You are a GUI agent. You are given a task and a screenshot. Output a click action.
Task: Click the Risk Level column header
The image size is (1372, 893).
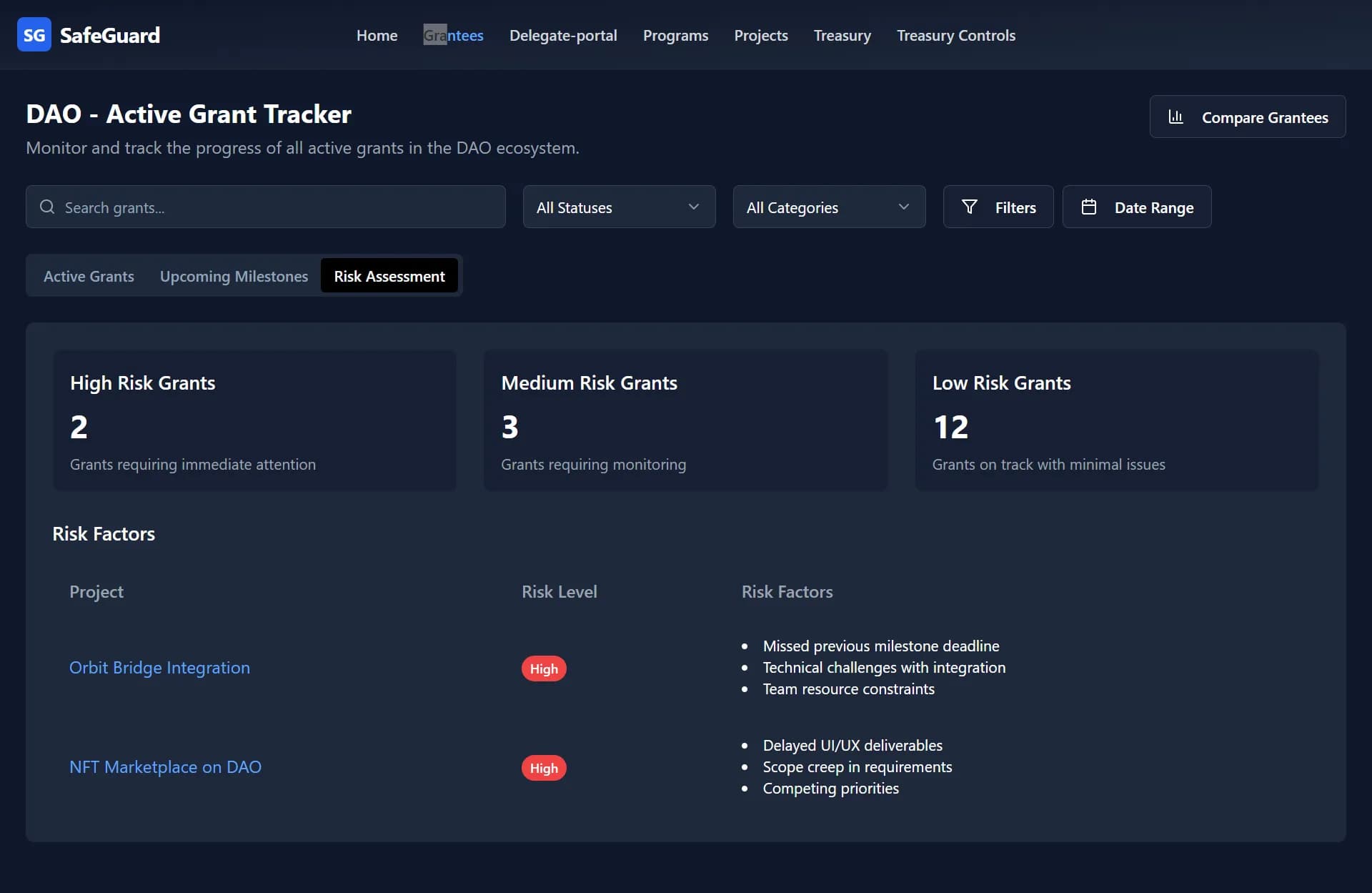pyautogui.click(x=559, y=591)
